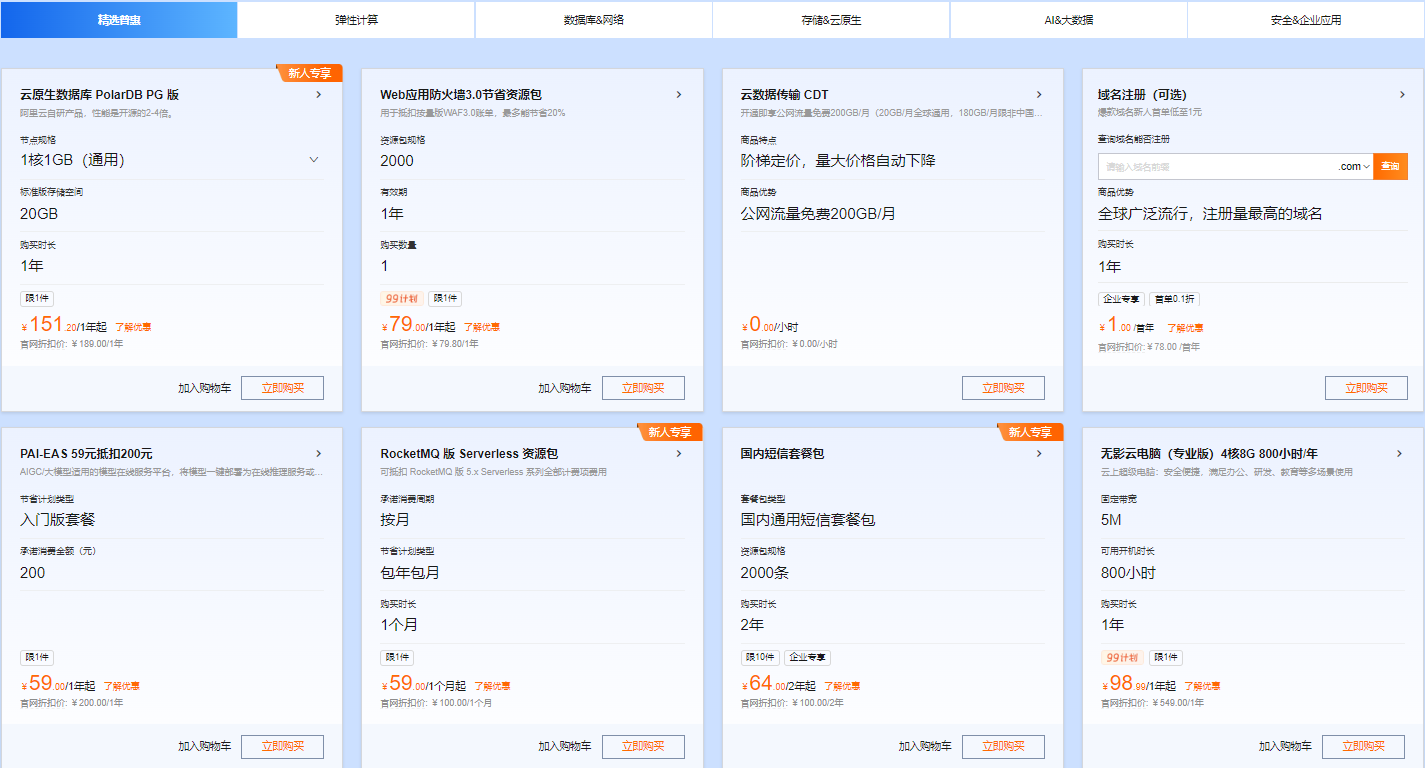Viewport: 1425px width, 768px height.
Task: Click the orange 查询 domain button
Action: pyautogui.click(x=1390, y=167)
